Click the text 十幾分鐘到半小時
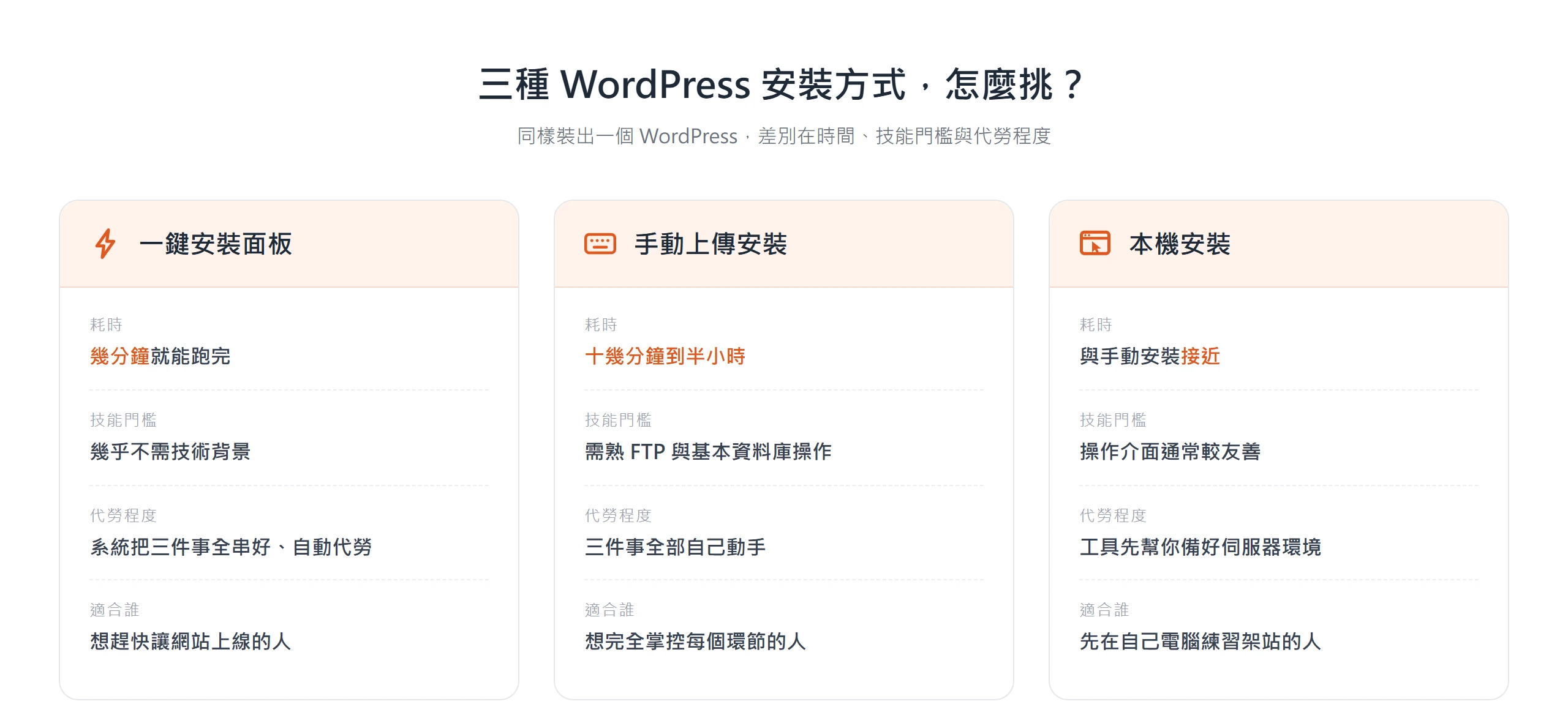This screenshot has height=715, width=1568. (665, 356)
